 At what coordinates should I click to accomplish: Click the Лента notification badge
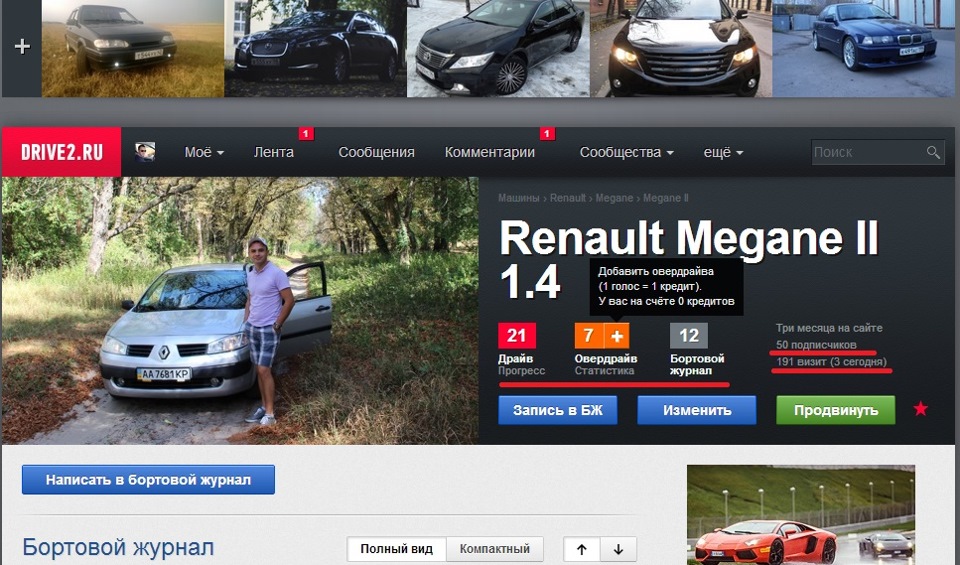307,133
